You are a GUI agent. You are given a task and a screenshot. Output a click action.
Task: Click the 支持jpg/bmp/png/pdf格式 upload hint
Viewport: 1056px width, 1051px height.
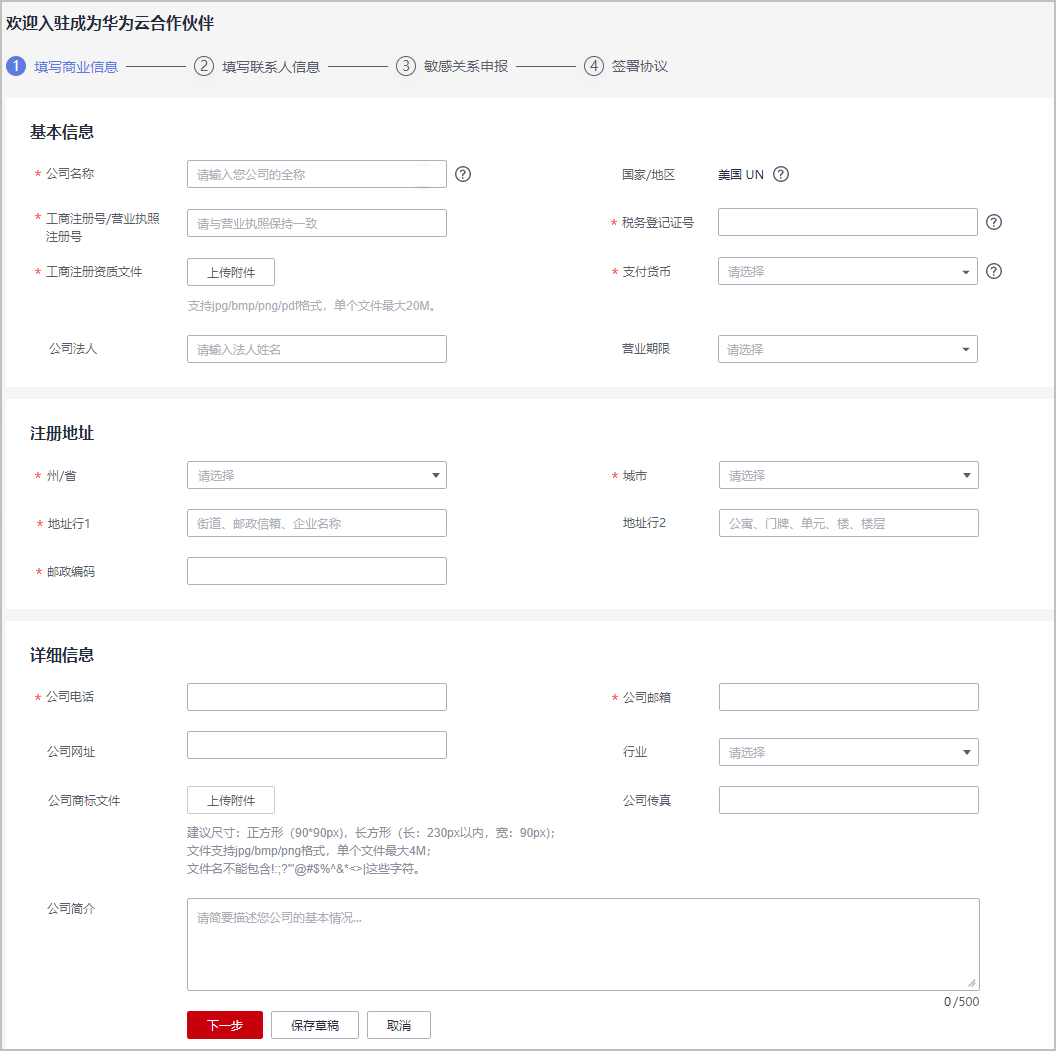pos(313,306)
